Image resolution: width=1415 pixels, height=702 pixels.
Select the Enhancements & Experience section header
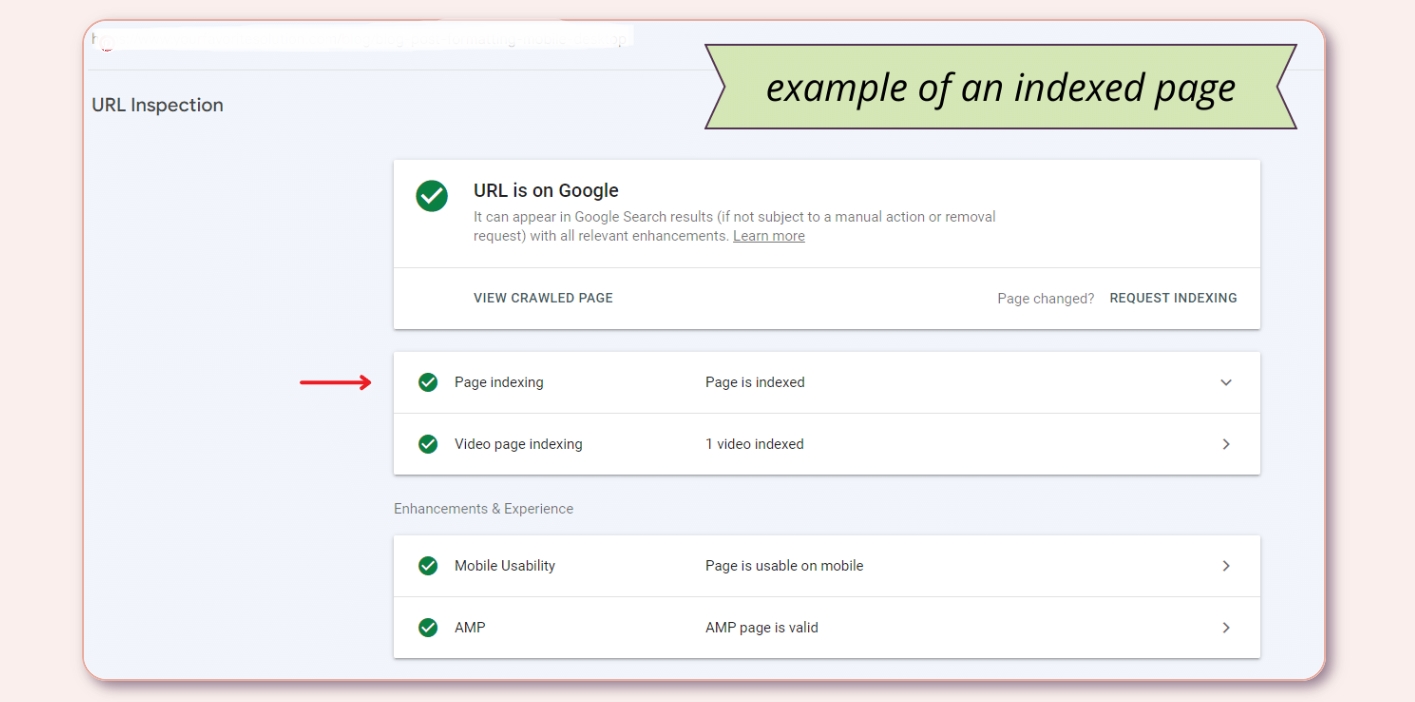(483, 508)
